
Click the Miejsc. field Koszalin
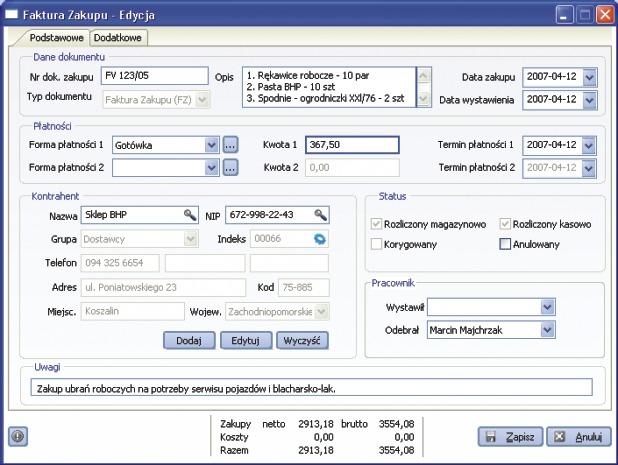(132, 311)
